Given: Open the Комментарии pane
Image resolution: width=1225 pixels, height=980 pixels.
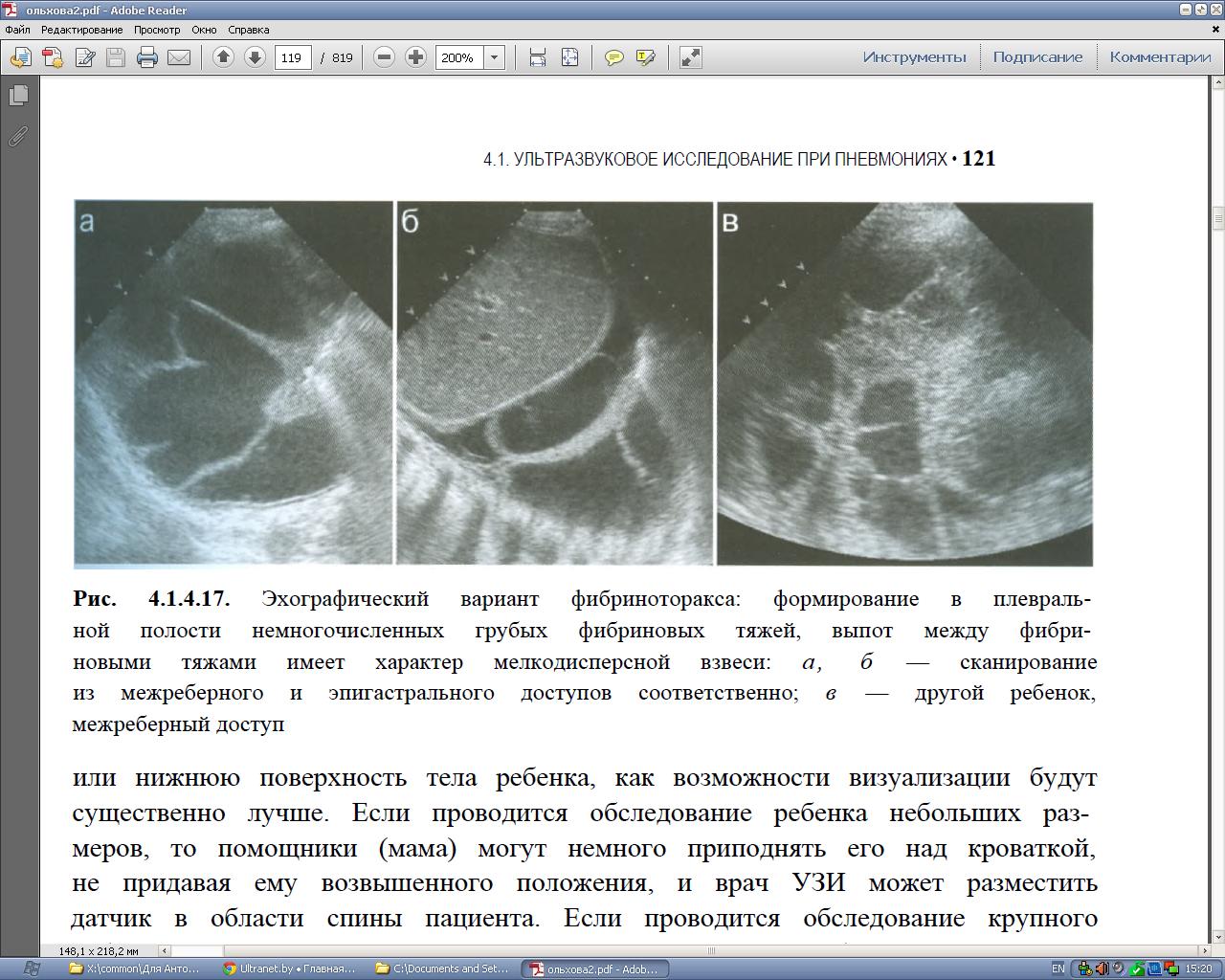Looking at the screenshot, I should click(x=1160, y=57).
